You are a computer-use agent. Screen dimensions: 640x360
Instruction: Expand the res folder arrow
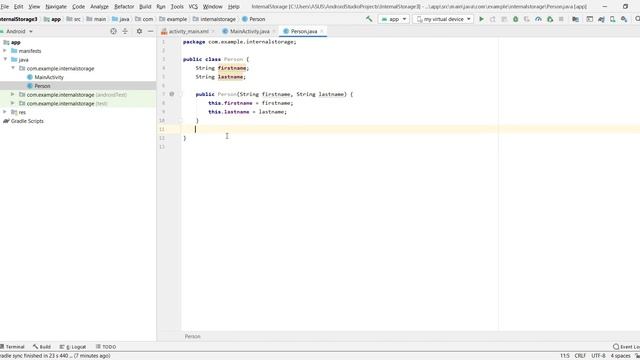click(5, 112)
